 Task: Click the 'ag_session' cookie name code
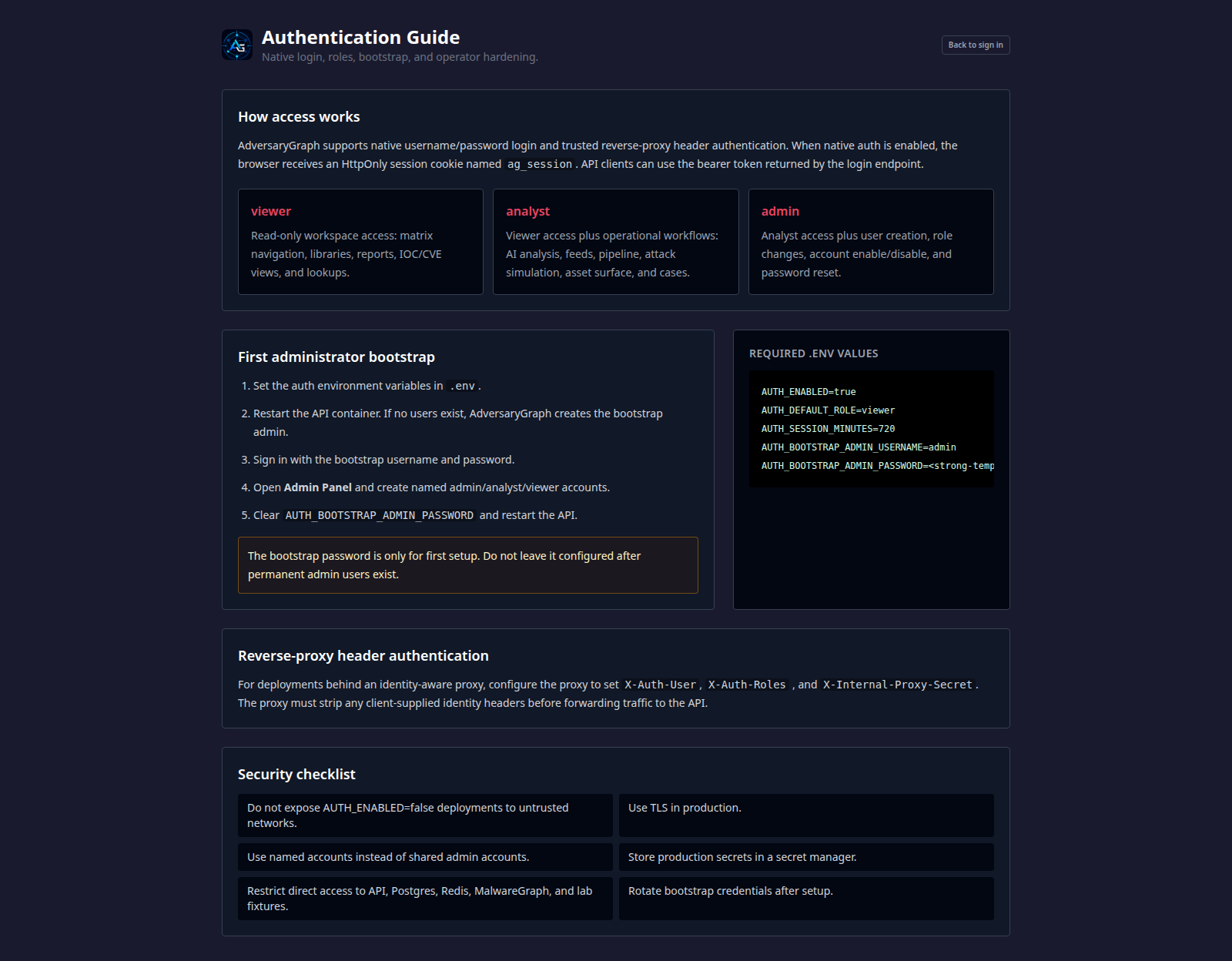pos(540,164)
